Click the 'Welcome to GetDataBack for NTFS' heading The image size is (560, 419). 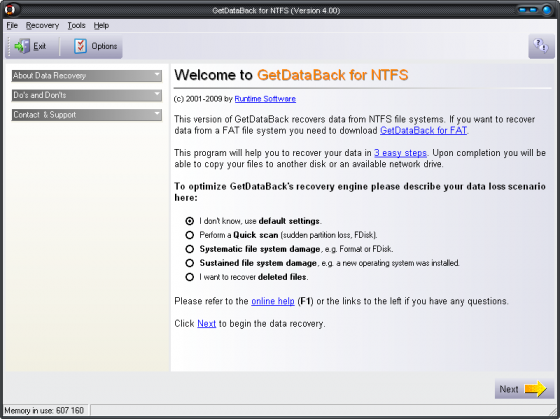coord(291,75)
